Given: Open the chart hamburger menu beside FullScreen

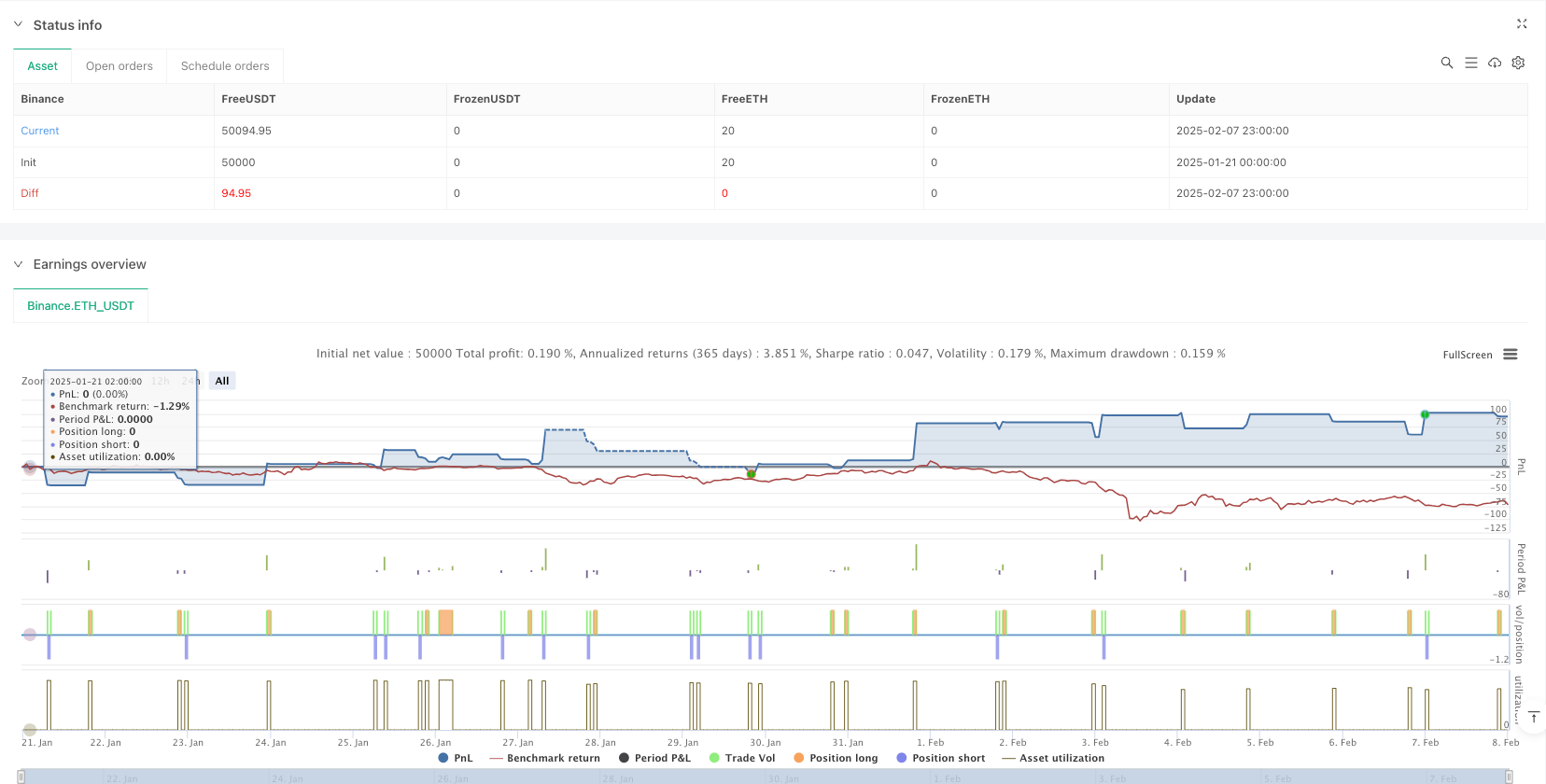Looking at the screenshot, I should [x=1511, y=355].
